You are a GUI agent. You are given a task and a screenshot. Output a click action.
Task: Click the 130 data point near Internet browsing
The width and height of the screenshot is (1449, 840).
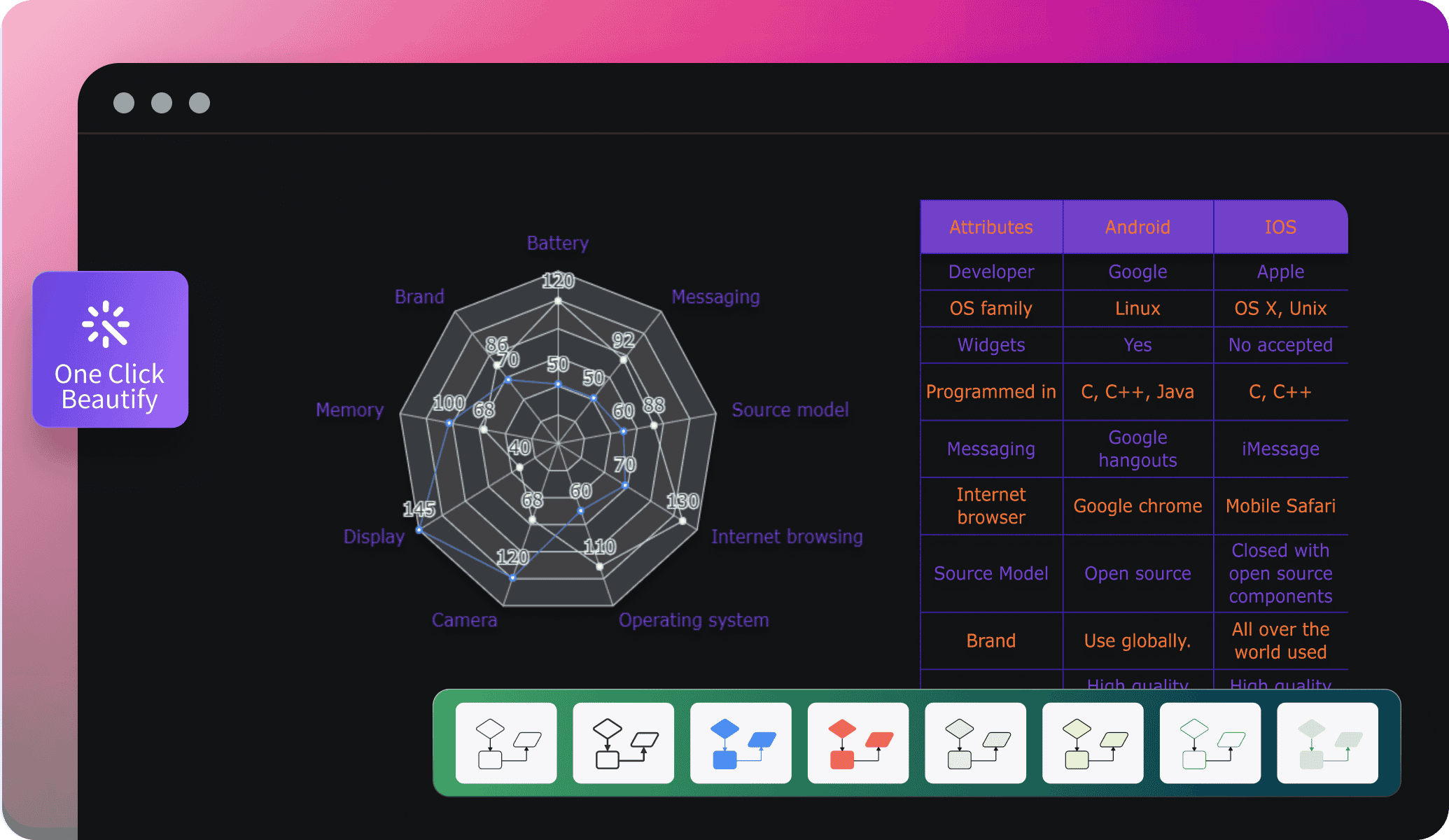(x=682, y=520)
